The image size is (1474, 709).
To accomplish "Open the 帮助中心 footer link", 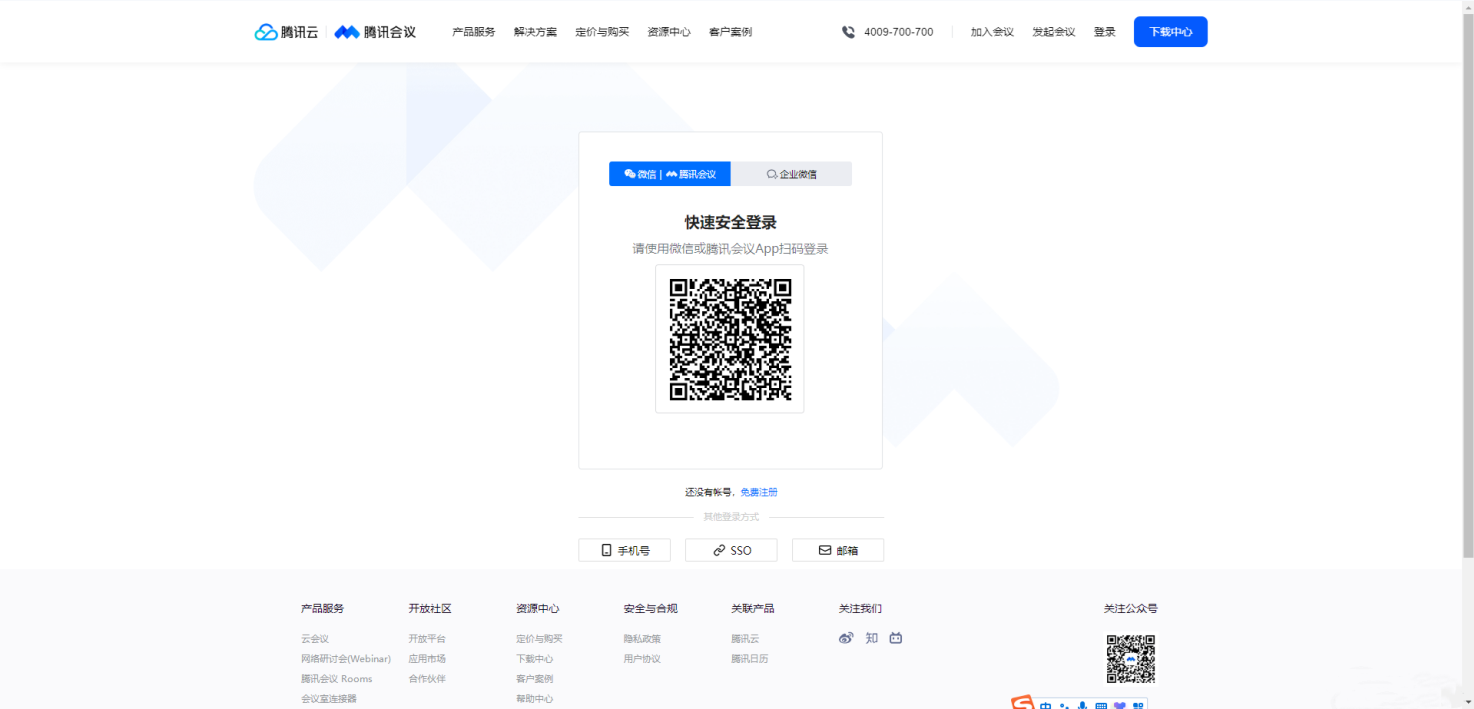I will tap(535, 699).
